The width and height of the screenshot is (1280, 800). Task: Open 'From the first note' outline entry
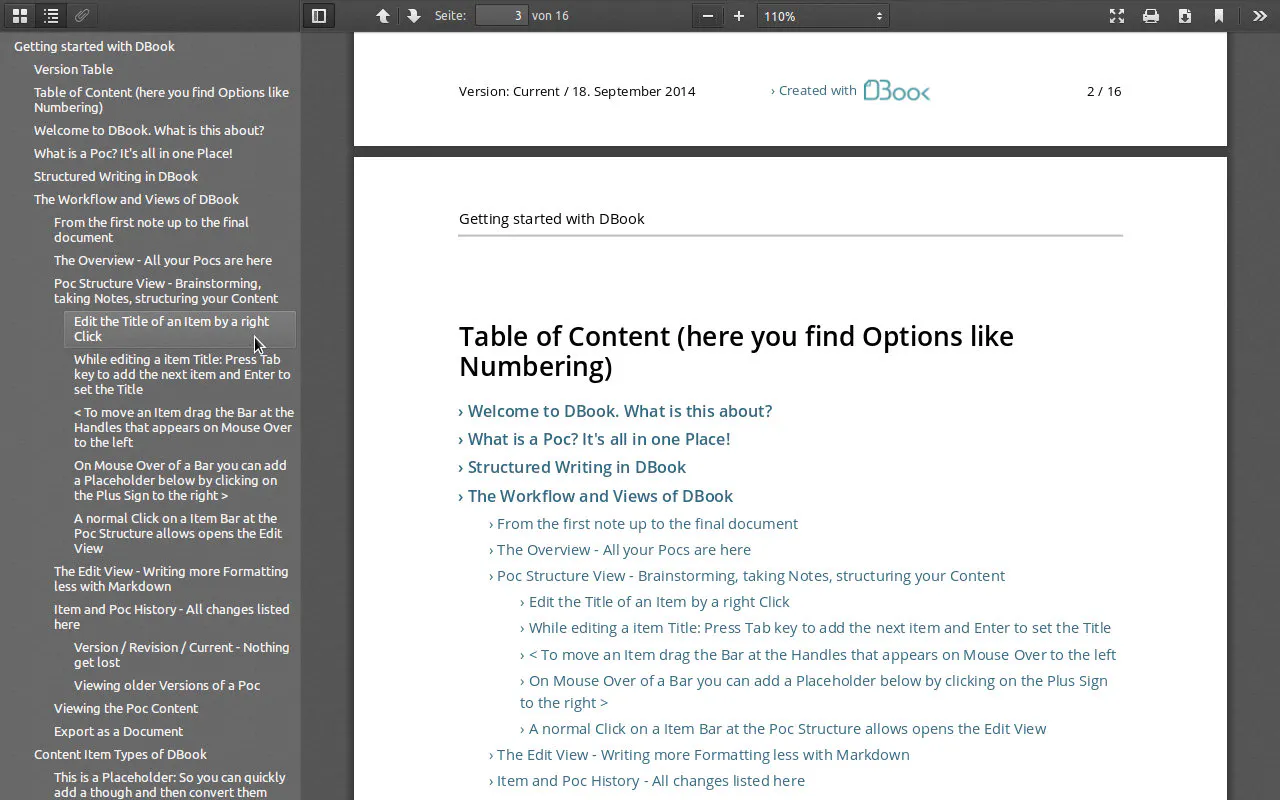tap(151, 230)
